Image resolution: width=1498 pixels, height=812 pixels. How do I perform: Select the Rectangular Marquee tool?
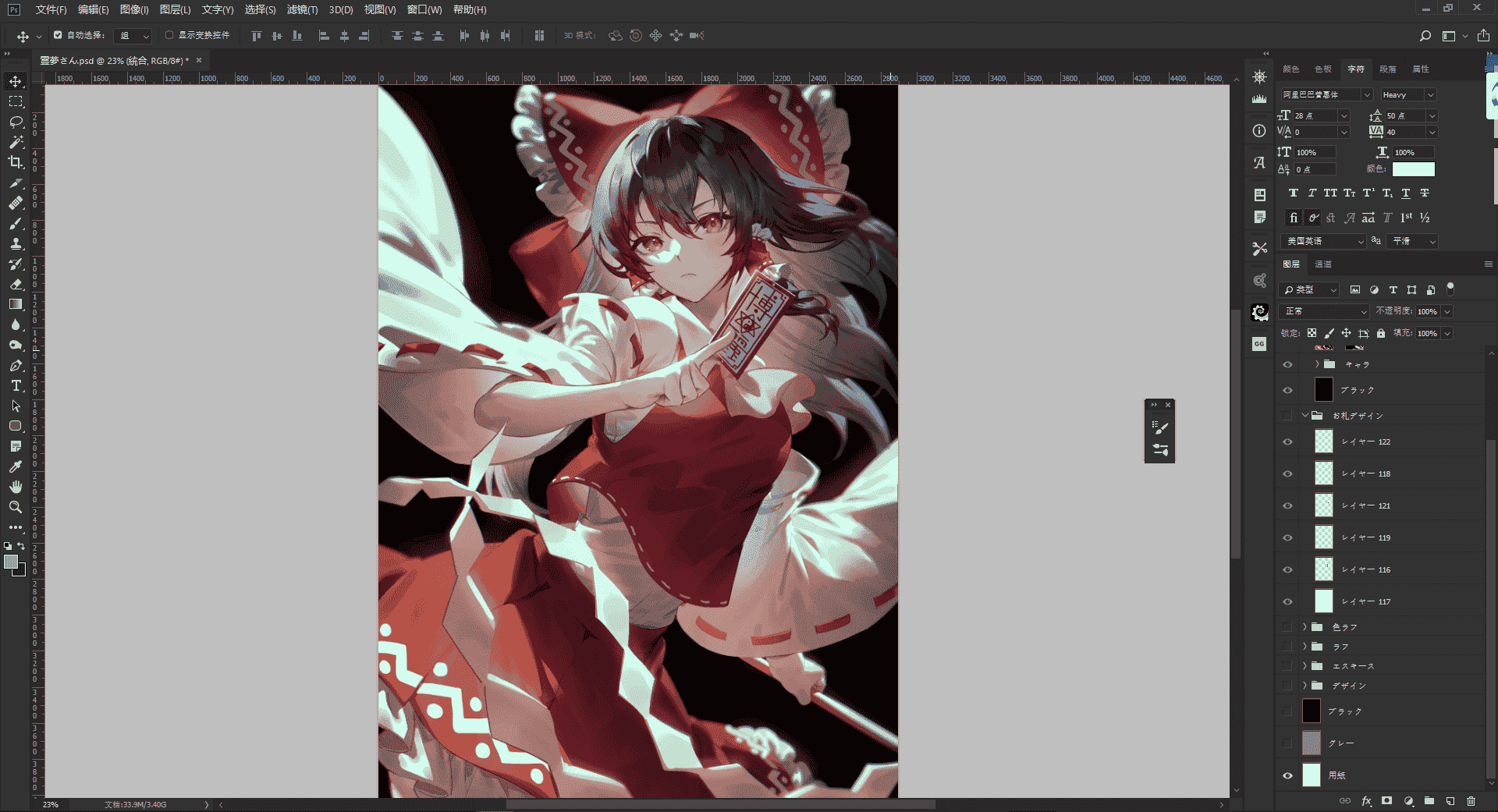point(16,101)
